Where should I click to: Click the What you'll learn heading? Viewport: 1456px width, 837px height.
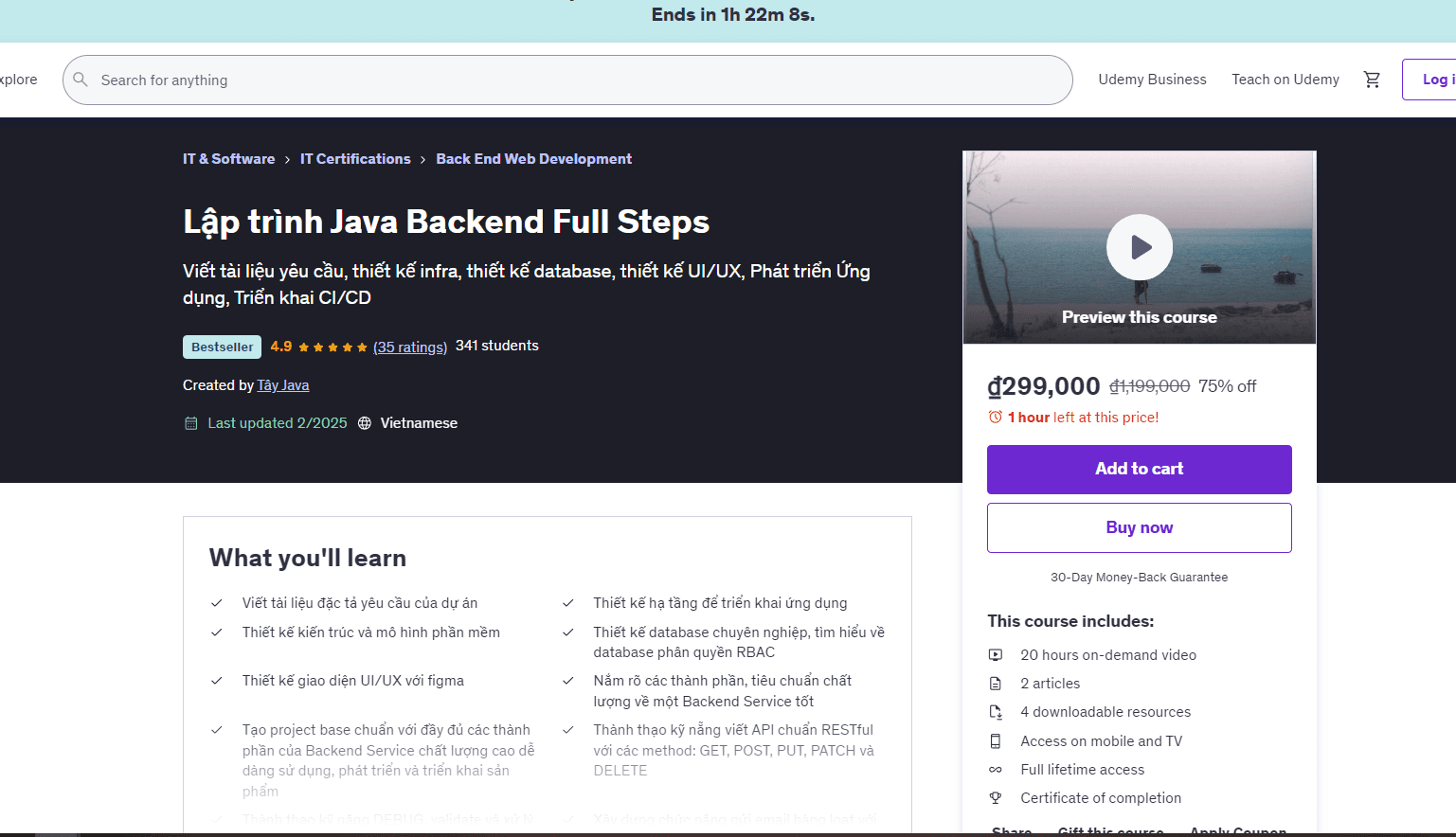point(308,558)
